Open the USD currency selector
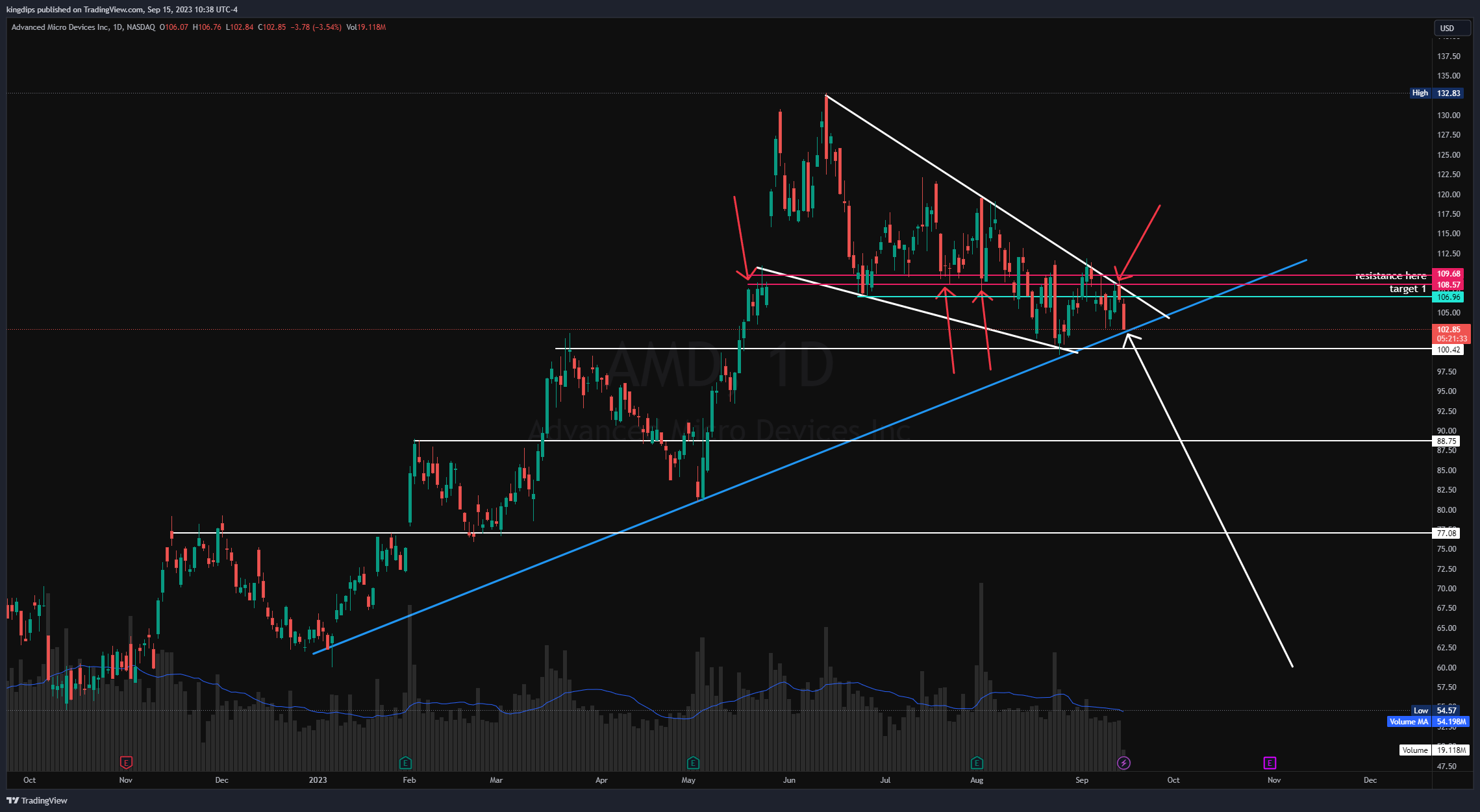 pos(1452,28)
